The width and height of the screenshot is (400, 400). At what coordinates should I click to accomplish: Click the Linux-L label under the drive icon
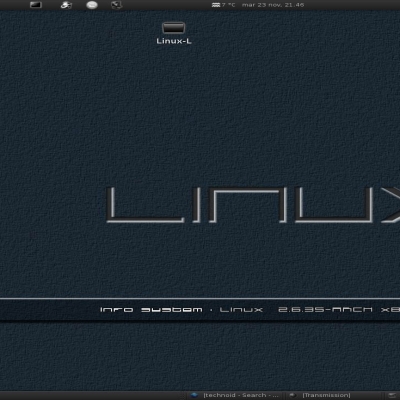(x=174, y=41)
